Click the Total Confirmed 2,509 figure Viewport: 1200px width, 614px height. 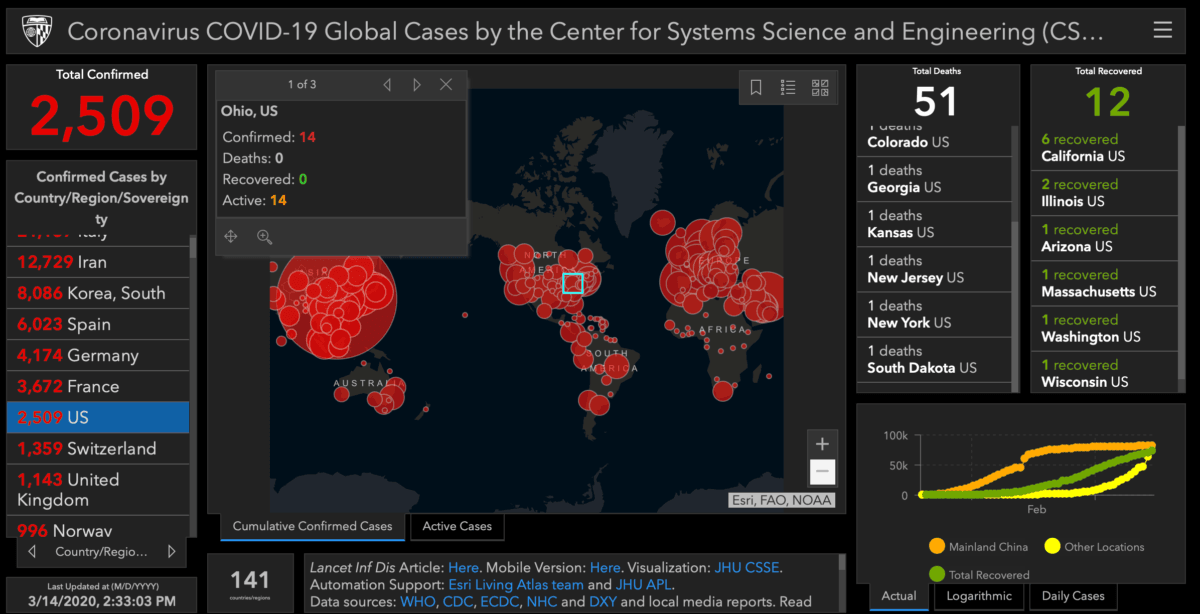pyautogui.click(x=102, y=116)
